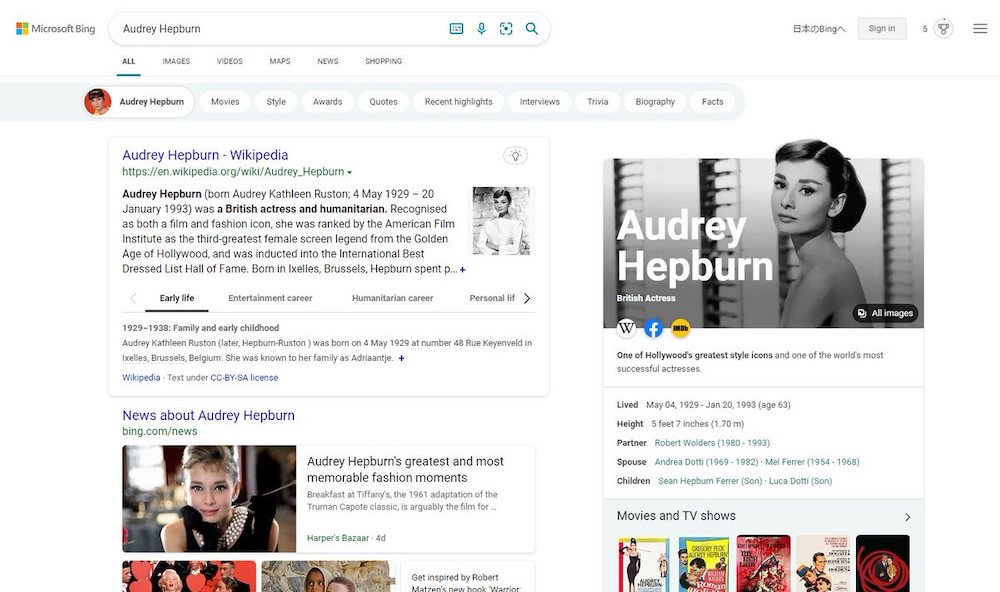Click the magnifying glass search button
This screenshot has width=1000, height=592.
click(x=532, y=29)
